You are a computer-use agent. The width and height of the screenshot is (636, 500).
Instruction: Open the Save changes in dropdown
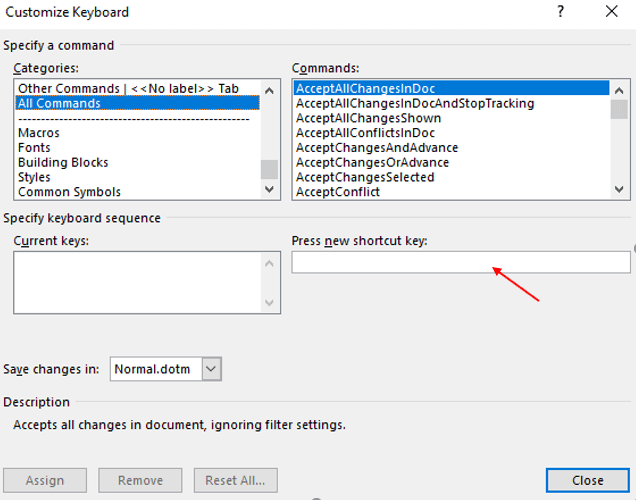coord(211,369)
